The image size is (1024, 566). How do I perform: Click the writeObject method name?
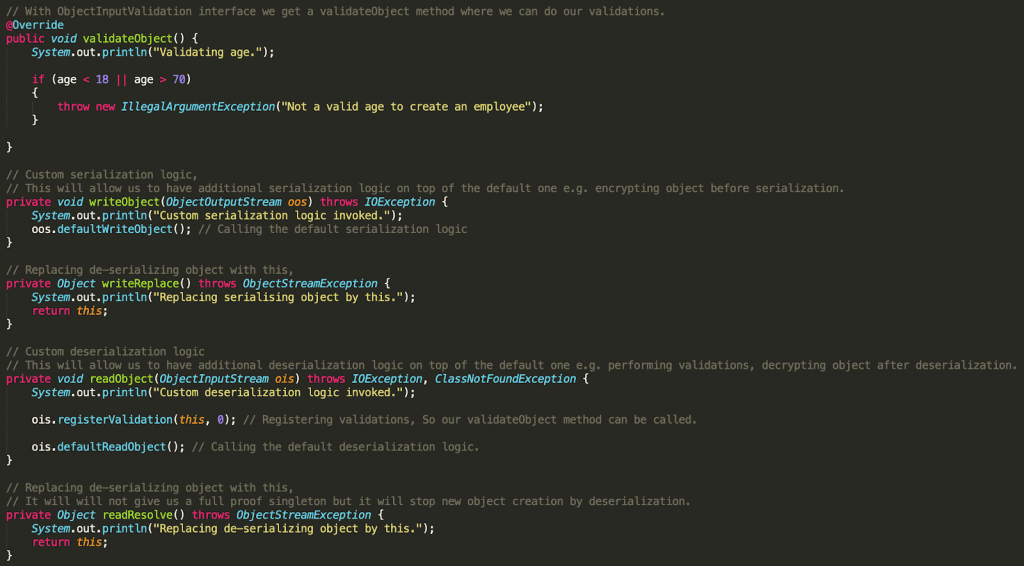(124, 202)
